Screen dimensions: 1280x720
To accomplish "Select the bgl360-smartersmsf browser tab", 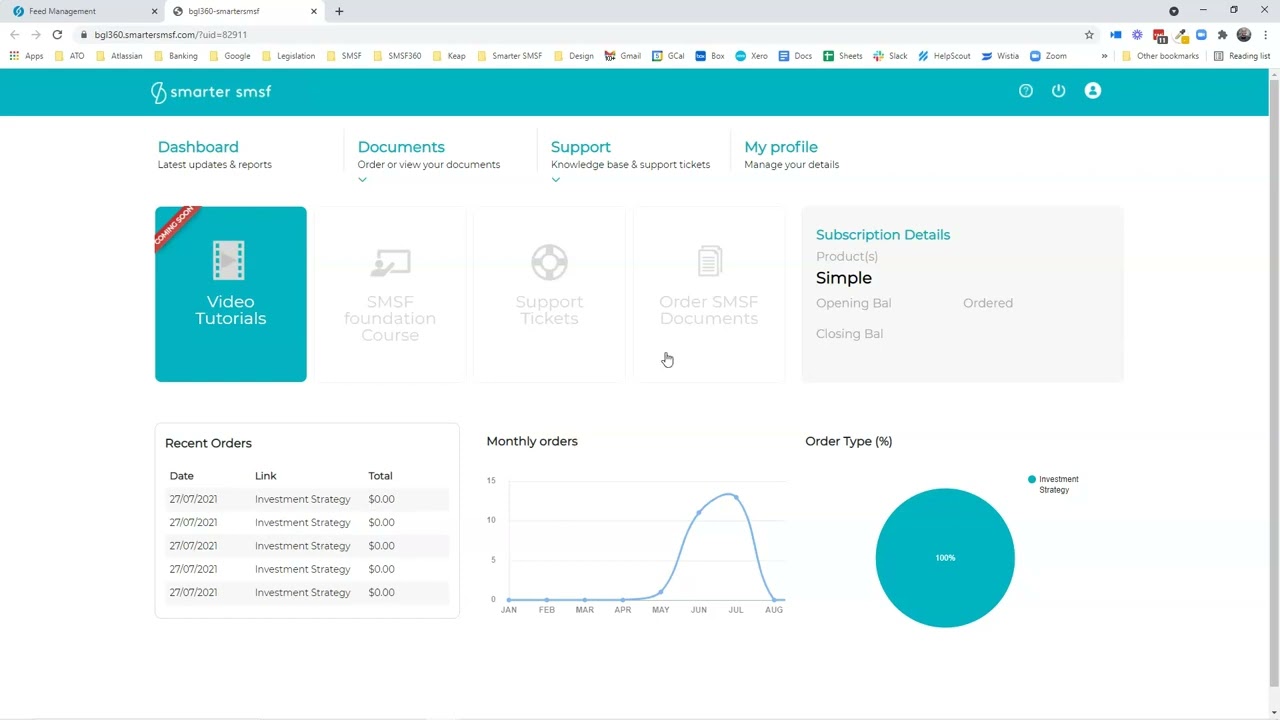I will [245, 11].
